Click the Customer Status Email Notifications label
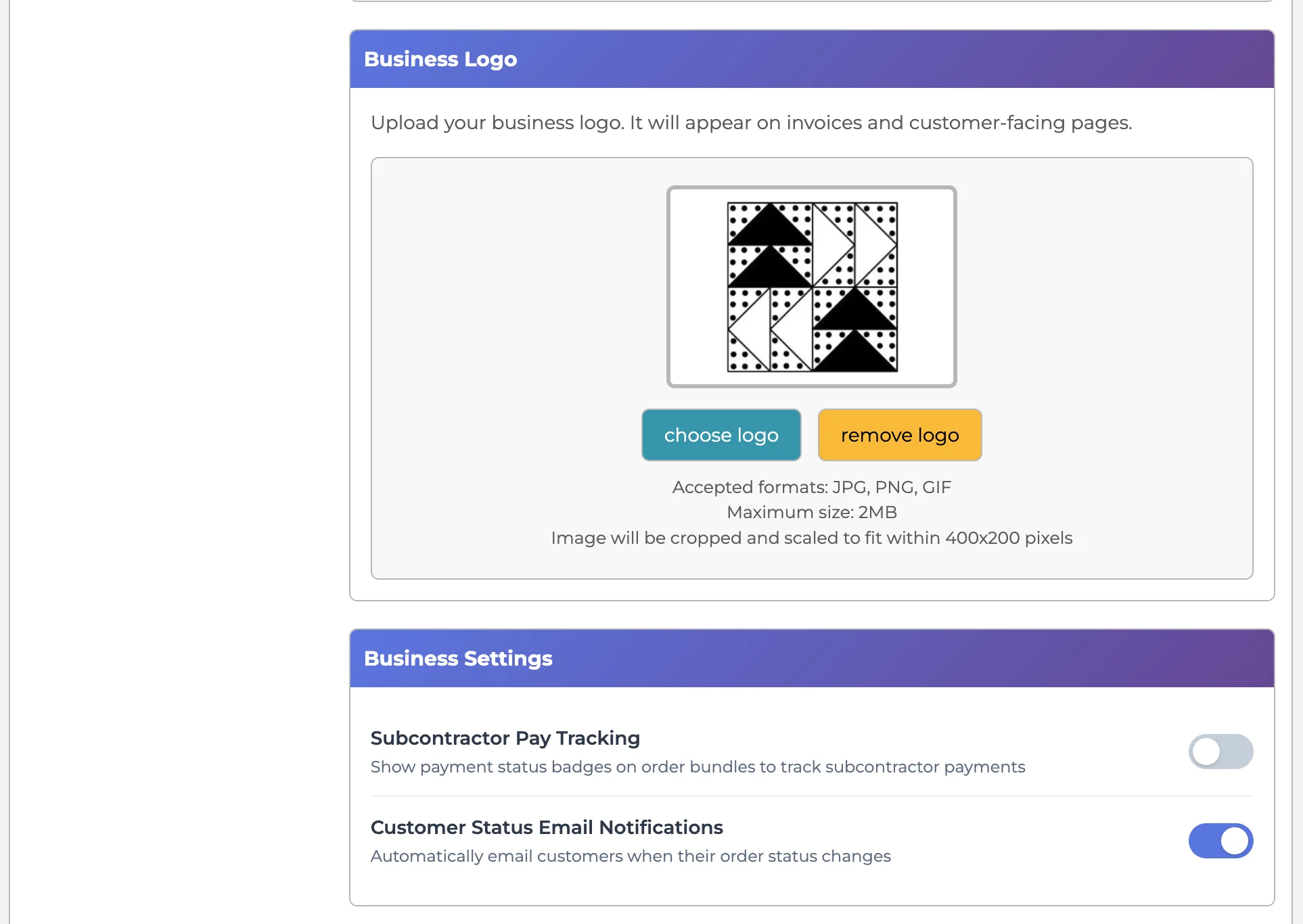Image resolution: width=1303 pixels, height=924 pixels. (546, 827)
